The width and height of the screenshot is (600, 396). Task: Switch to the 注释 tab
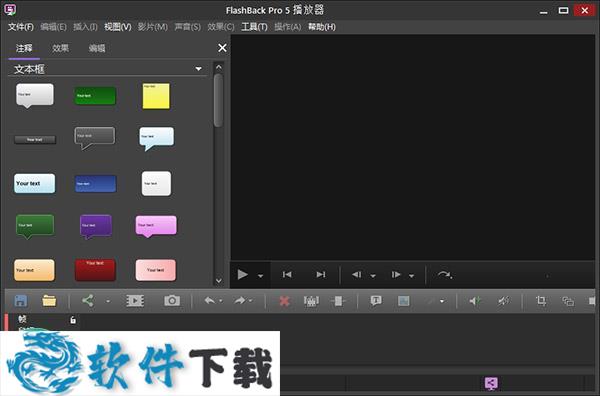point(24,48)
